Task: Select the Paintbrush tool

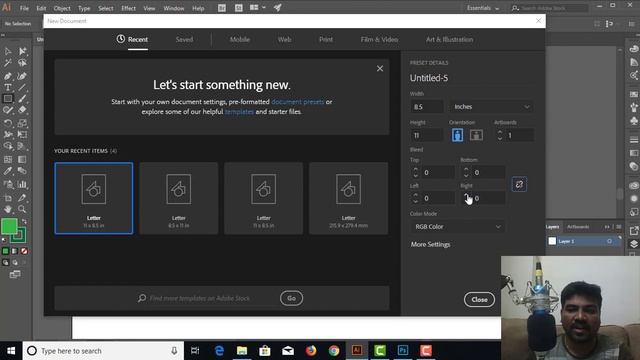Action: 22,98
